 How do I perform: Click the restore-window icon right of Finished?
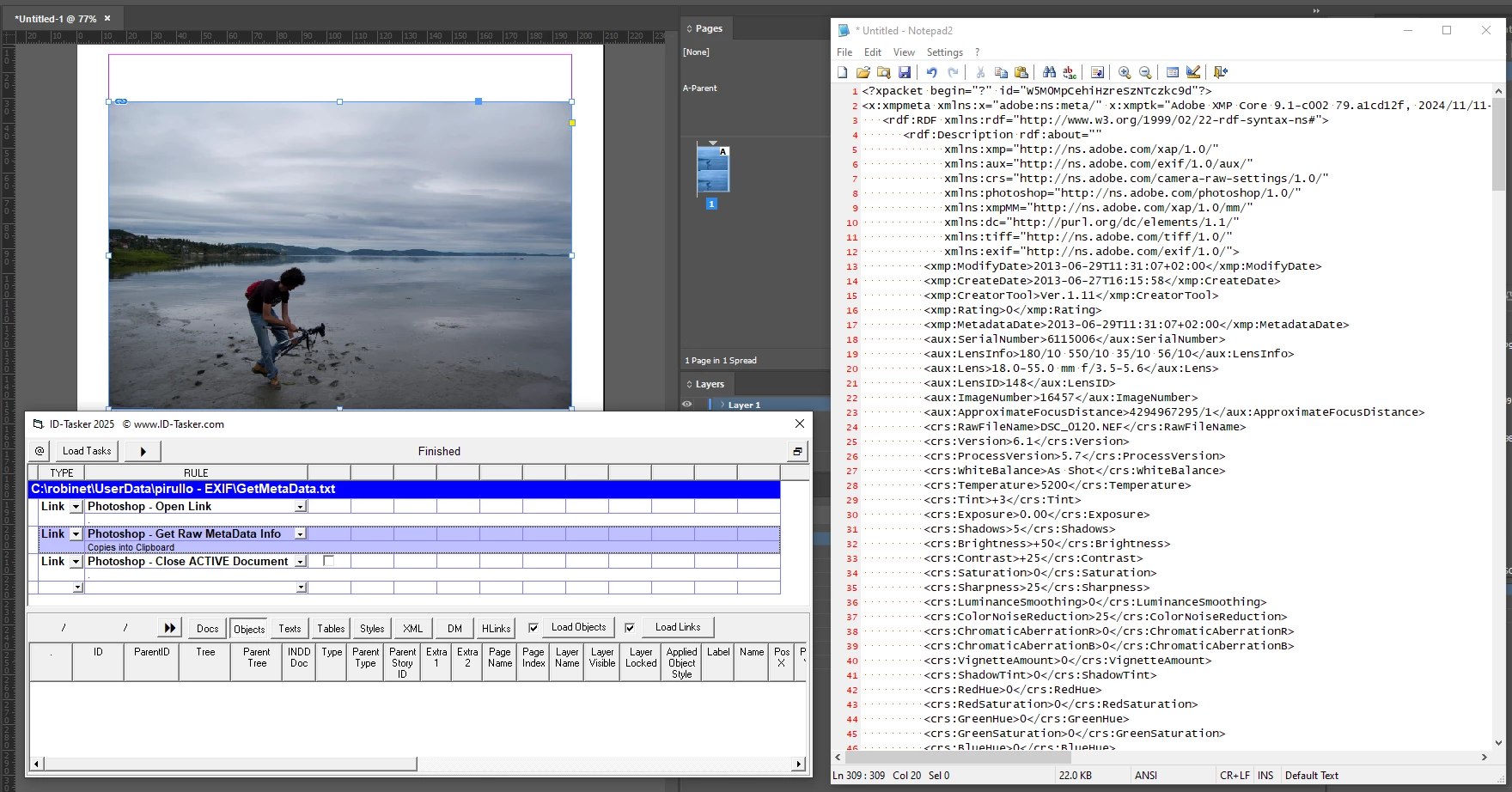point(797,451)
